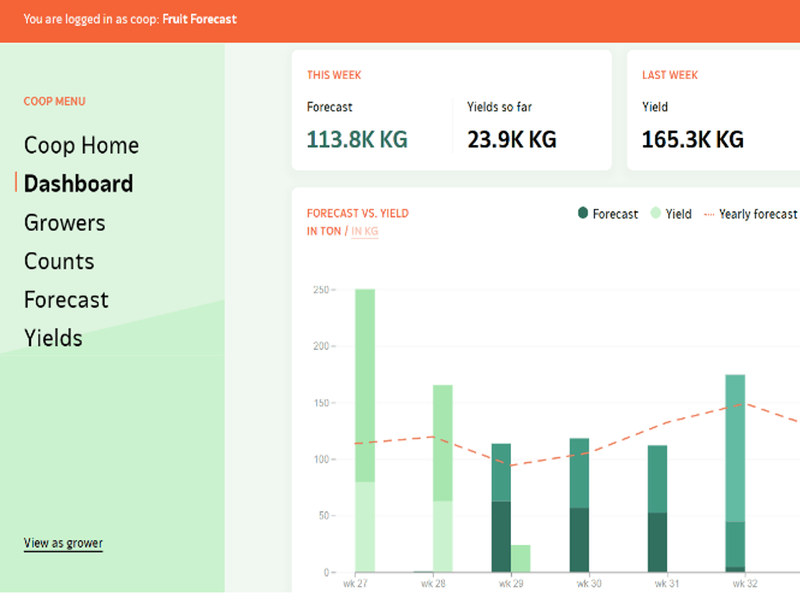Click the wk 27 axis label
This screenshot has height=593, width=800.
[x=356, y=583]
